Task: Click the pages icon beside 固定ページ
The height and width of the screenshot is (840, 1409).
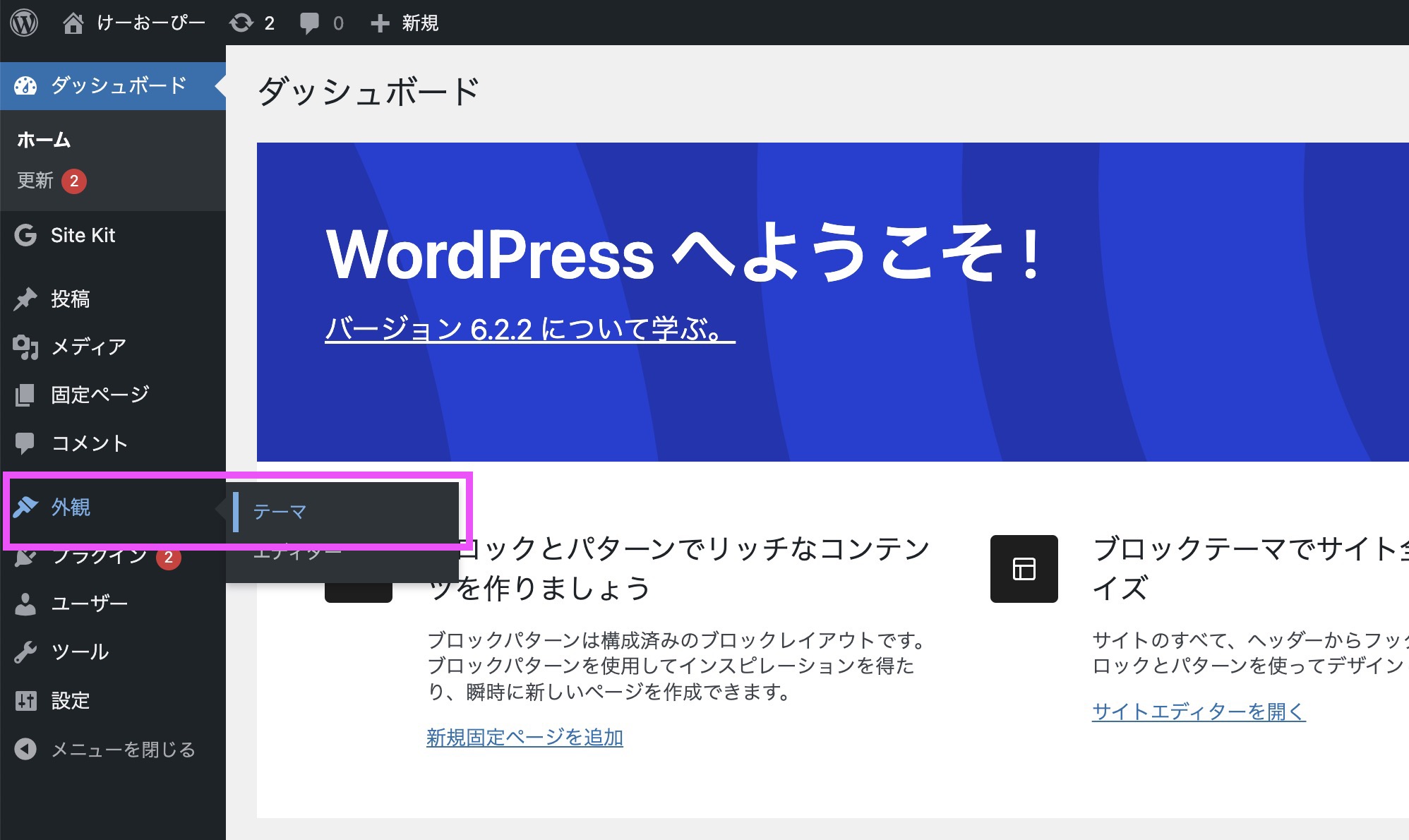Action: pyautogui.click(x=25, y=395)
